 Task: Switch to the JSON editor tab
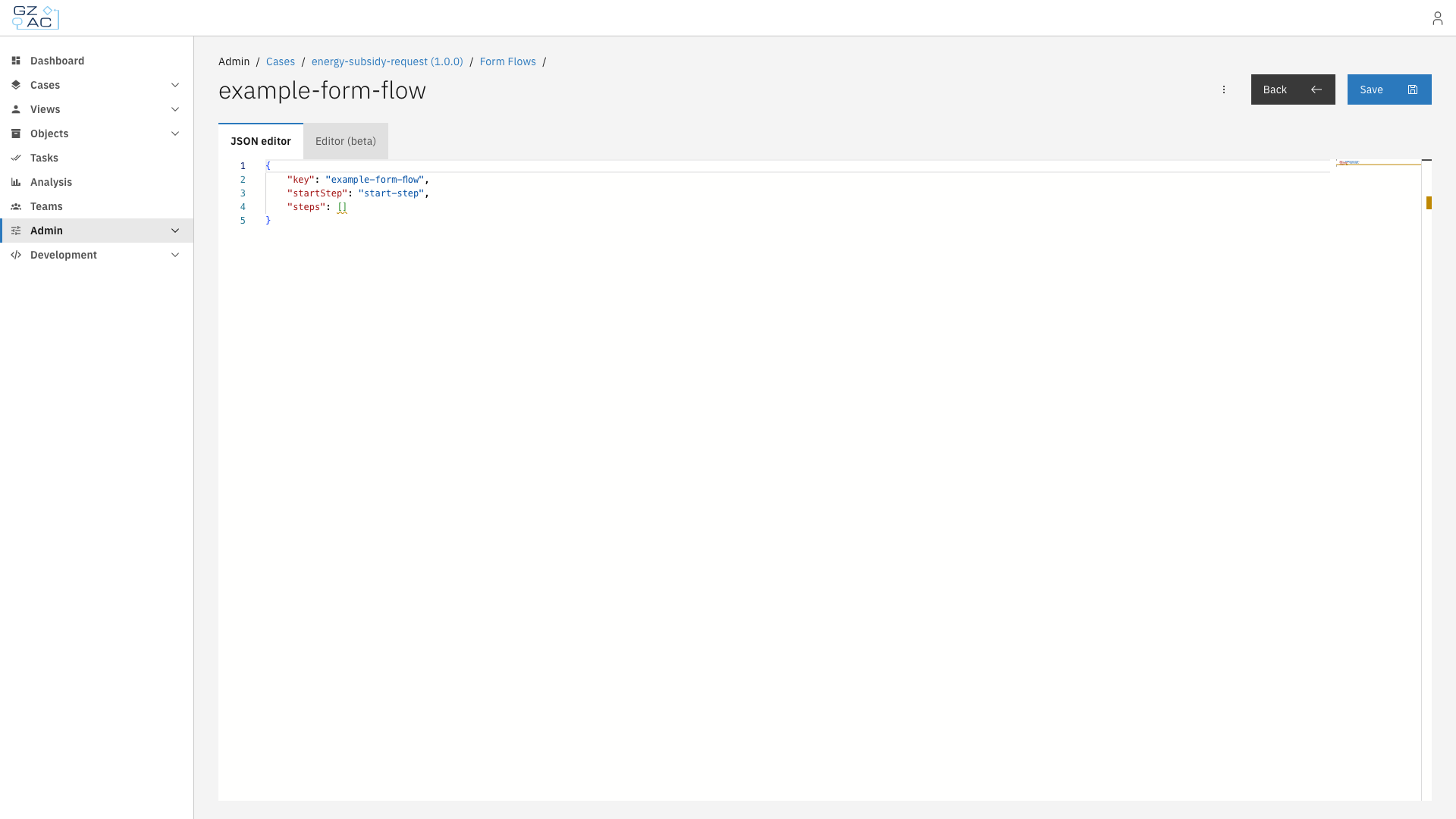pos(261,141)
